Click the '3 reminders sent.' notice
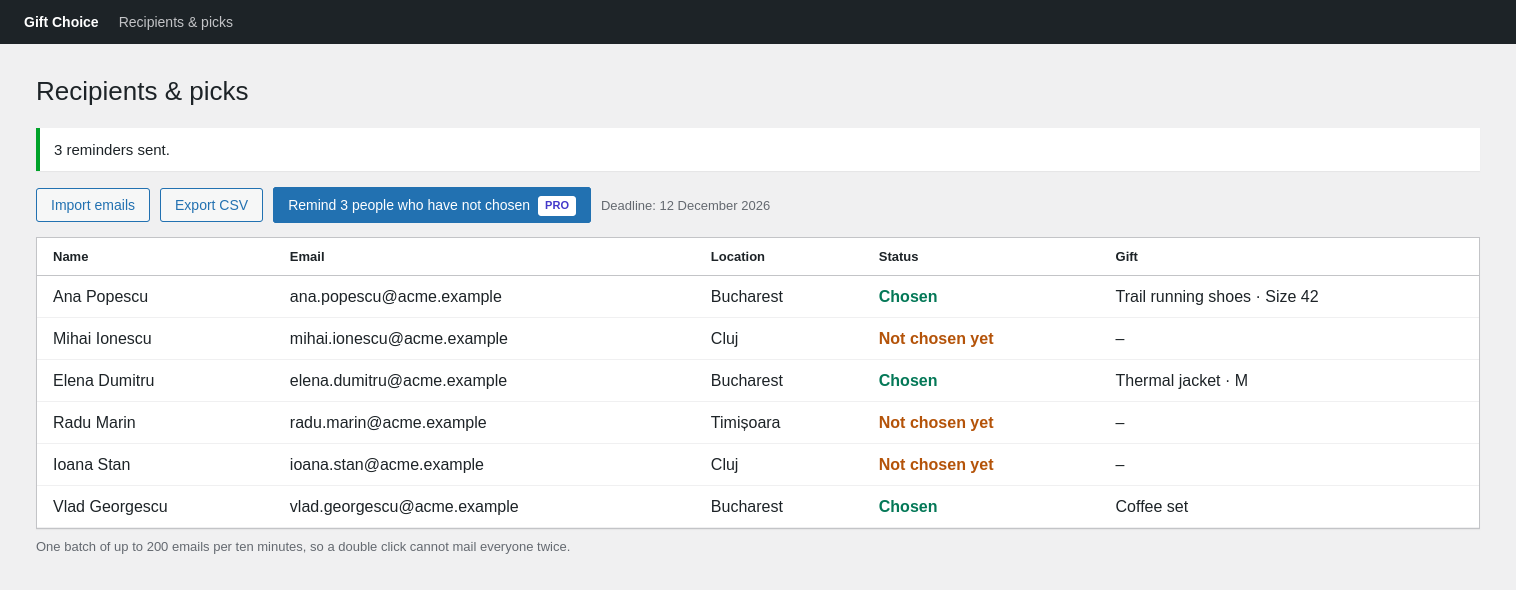The width and height of the screenshot is (1516, 590). click(758, 149)
